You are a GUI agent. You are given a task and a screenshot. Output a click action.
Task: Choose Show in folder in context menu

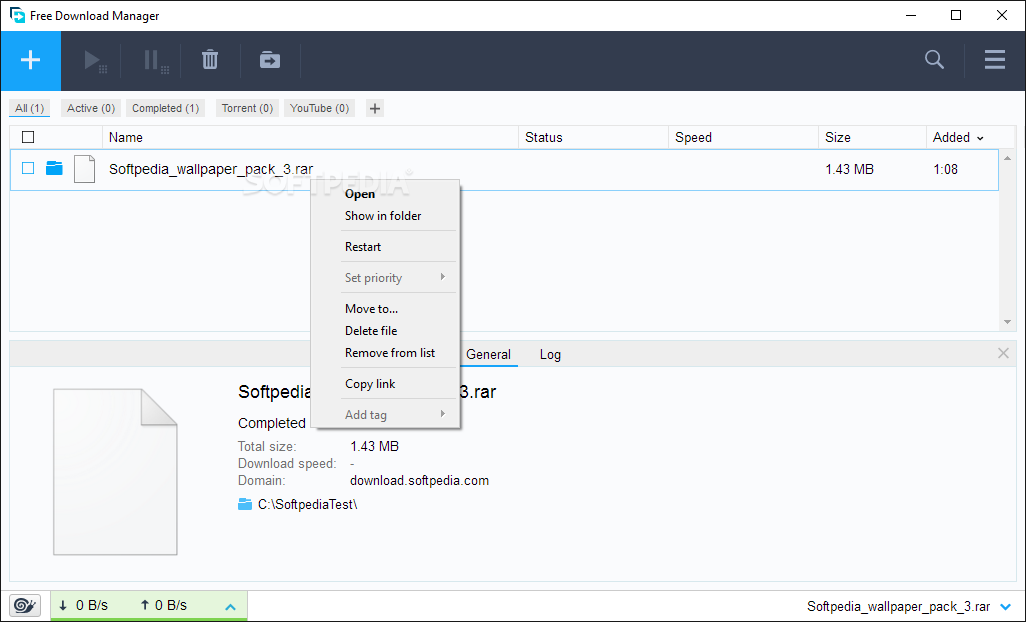(x=383, y=216)
